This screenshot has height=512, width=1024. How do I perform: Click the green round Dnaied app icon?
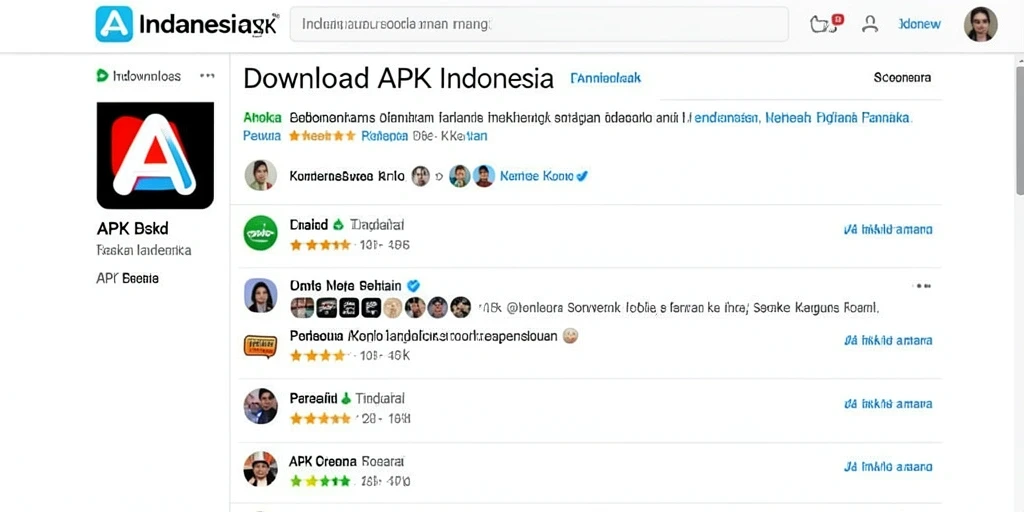[261, 232]
